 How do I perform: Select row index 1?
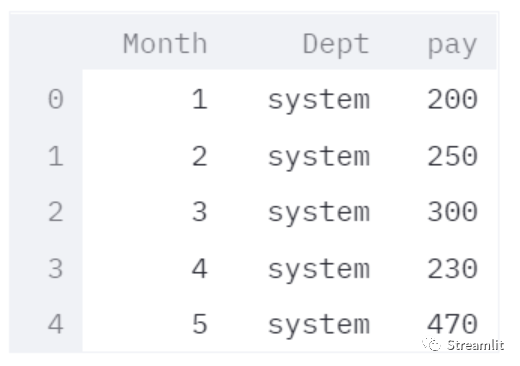(56, 156)
